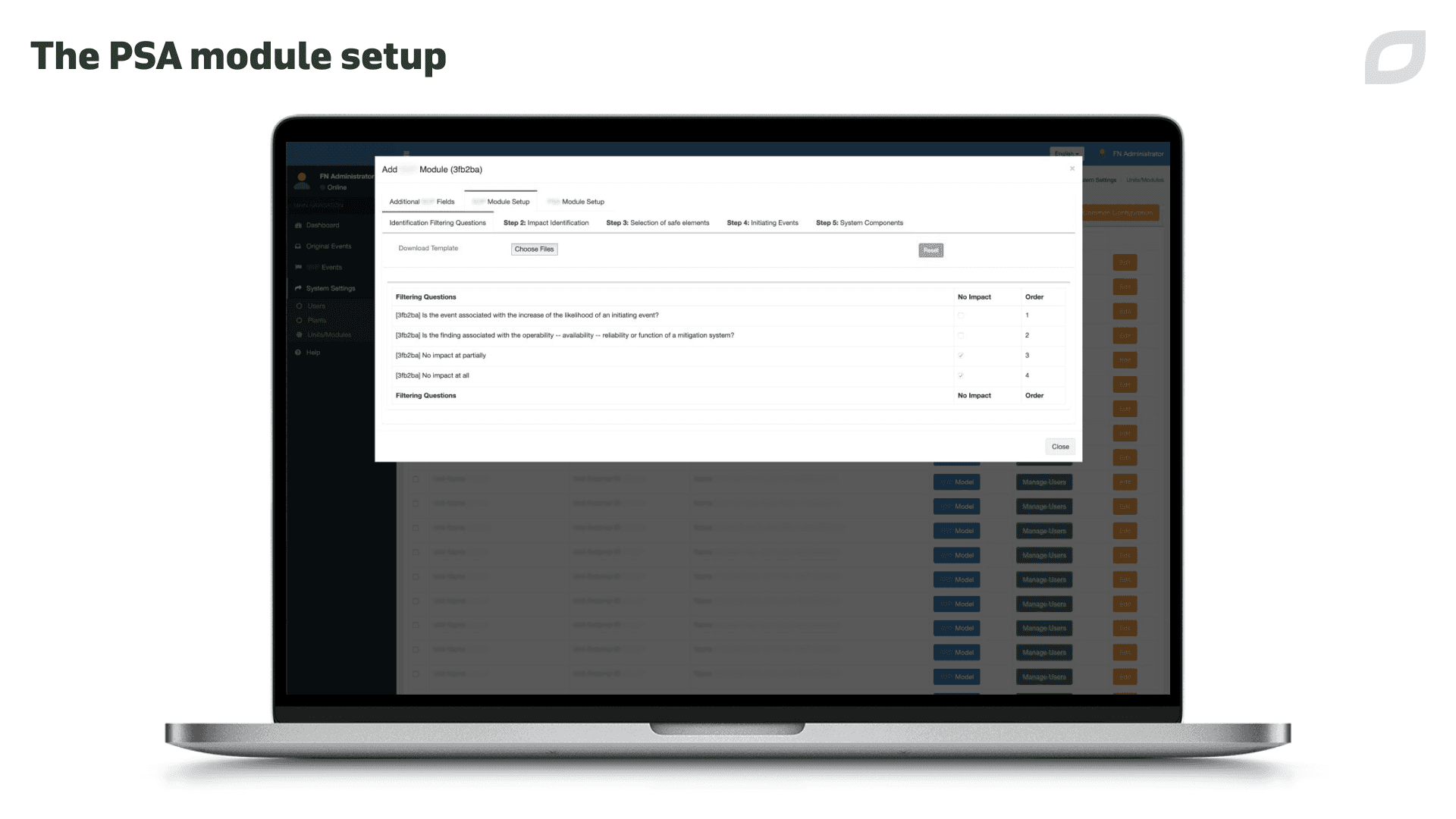
Task: Click the top No Impact column header
Action: (x=974, y=297)
